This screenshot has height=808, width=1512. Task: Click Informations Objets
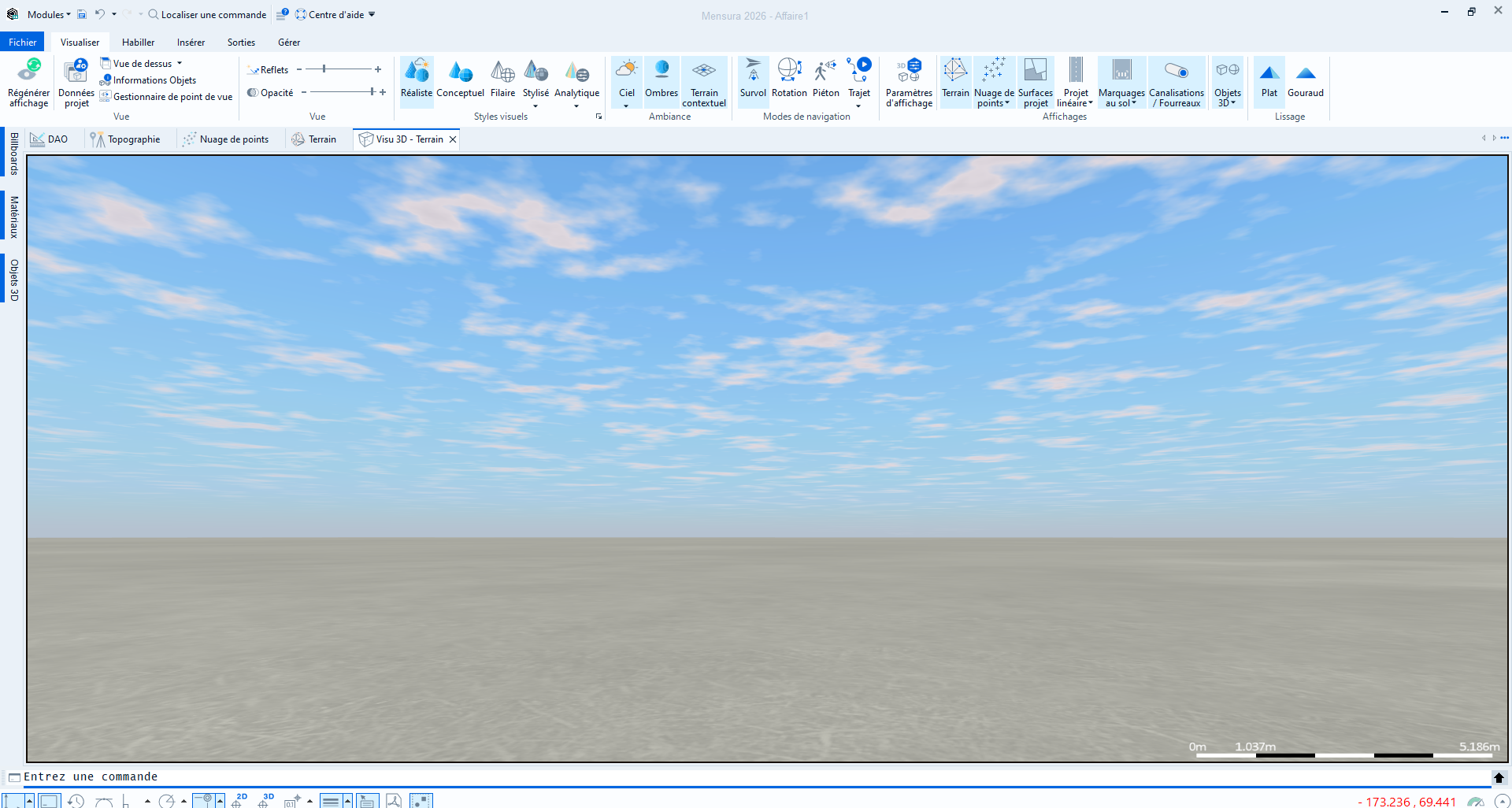click(148, 80)
